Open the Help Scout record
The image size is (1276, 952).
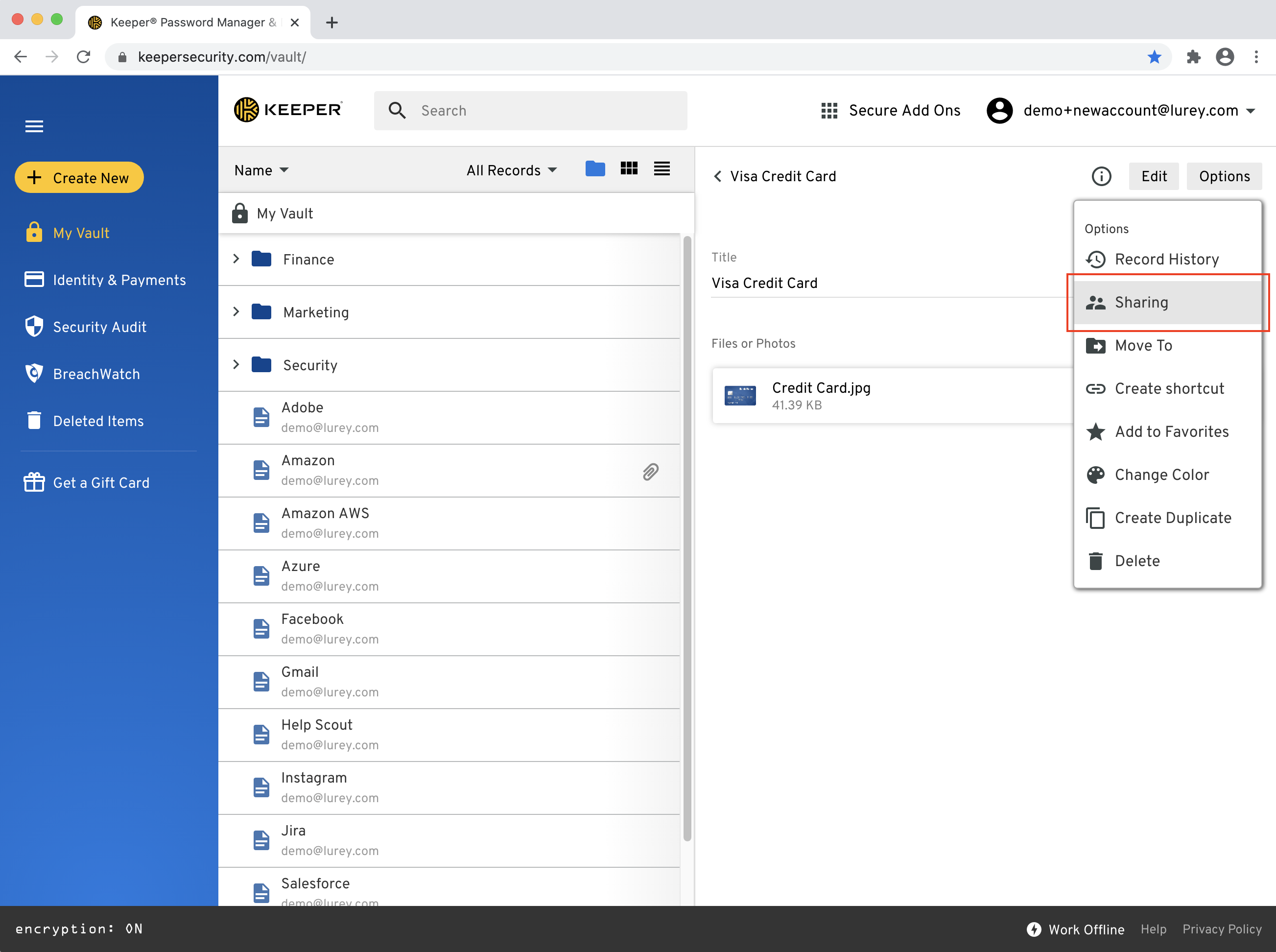449,735
